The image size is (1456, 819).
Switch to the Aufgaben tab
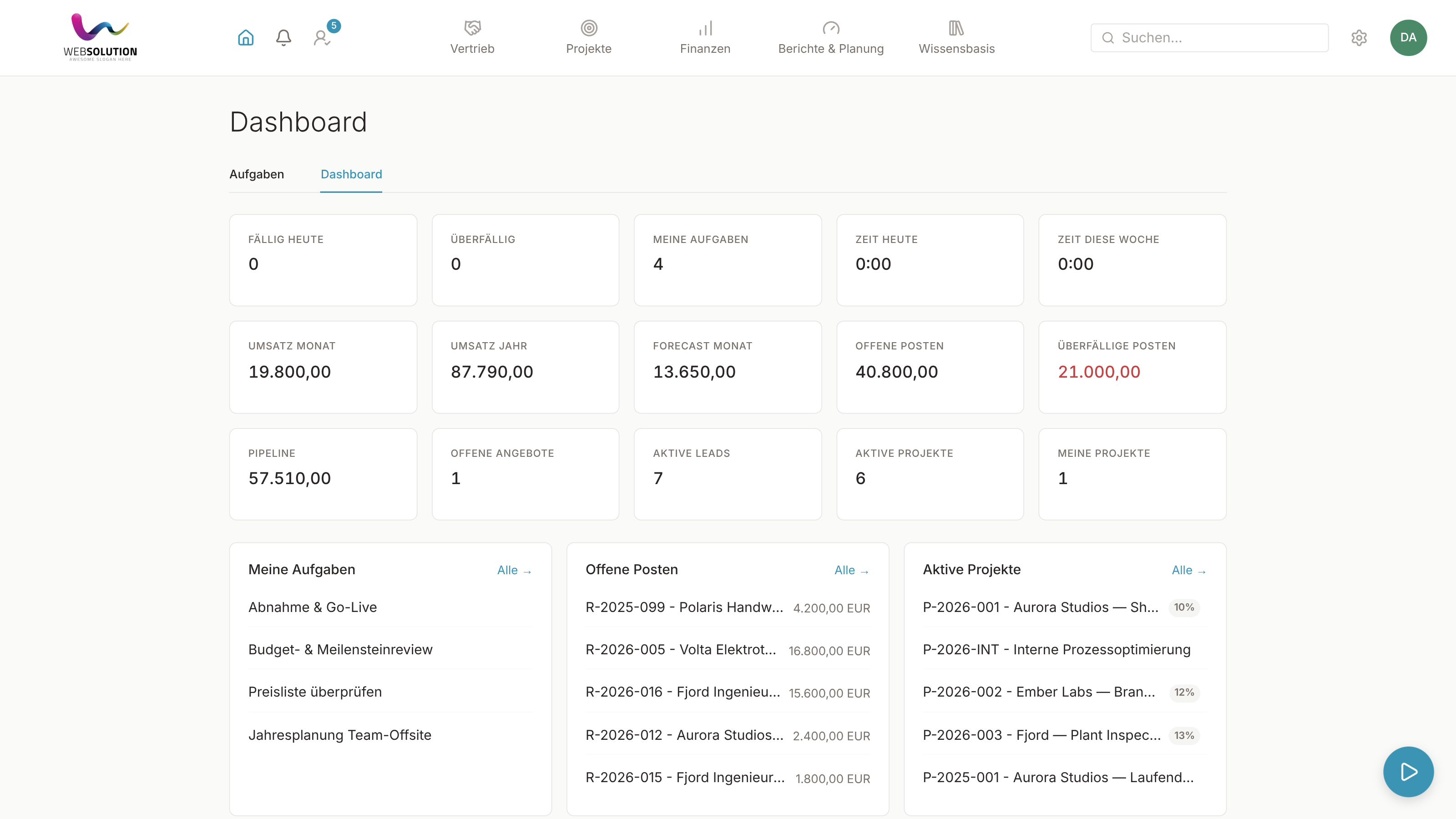click(257, 174)
